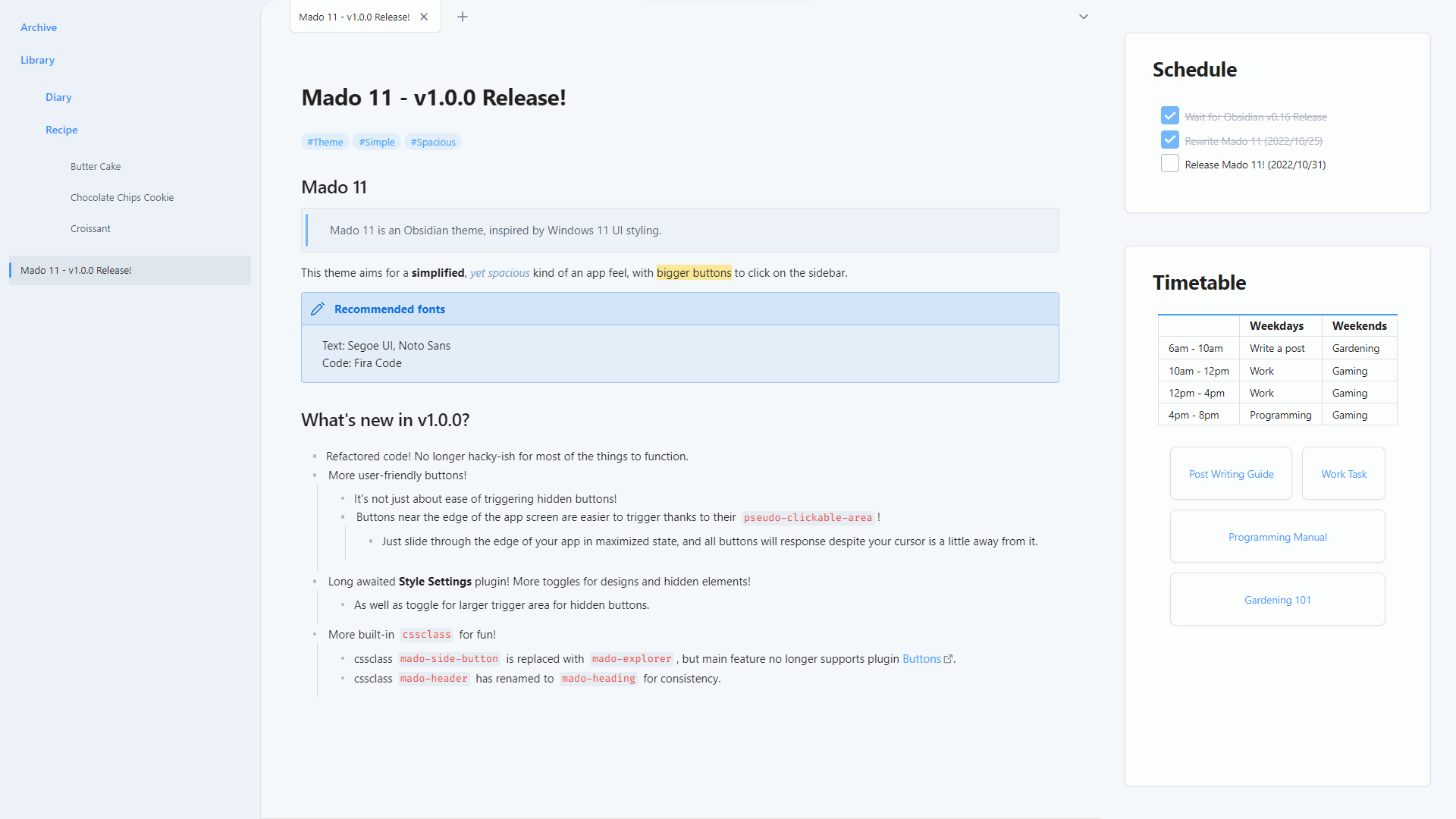Toggle 'Wait for Obsidian v0.16 Release' checkbox
Screen dimensions: 1456x819
point(1169,116)
